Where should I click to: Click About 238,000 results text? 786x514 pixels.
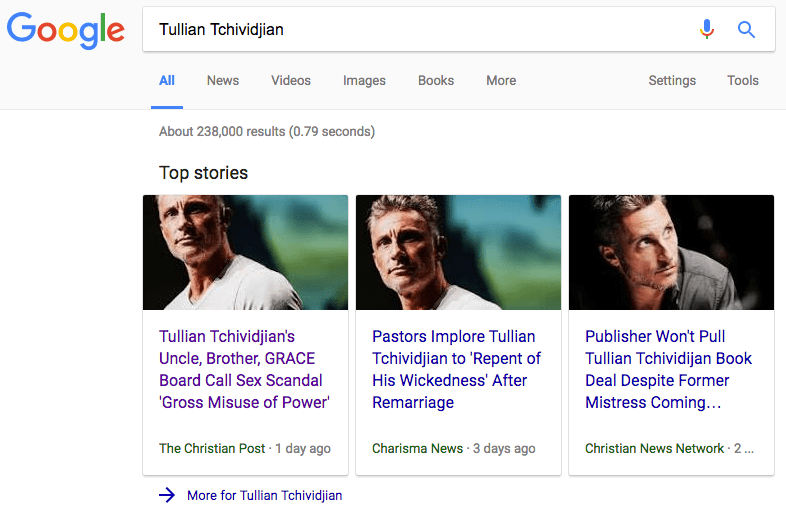coord(267,131)
